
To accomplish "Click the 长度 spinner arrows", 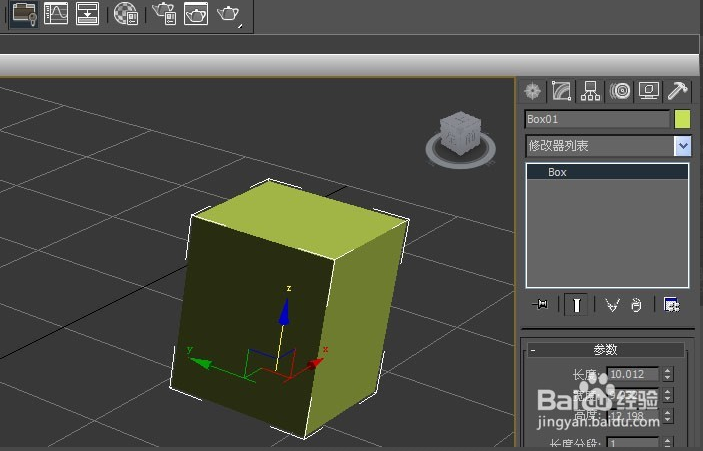I will pos(668,374).
